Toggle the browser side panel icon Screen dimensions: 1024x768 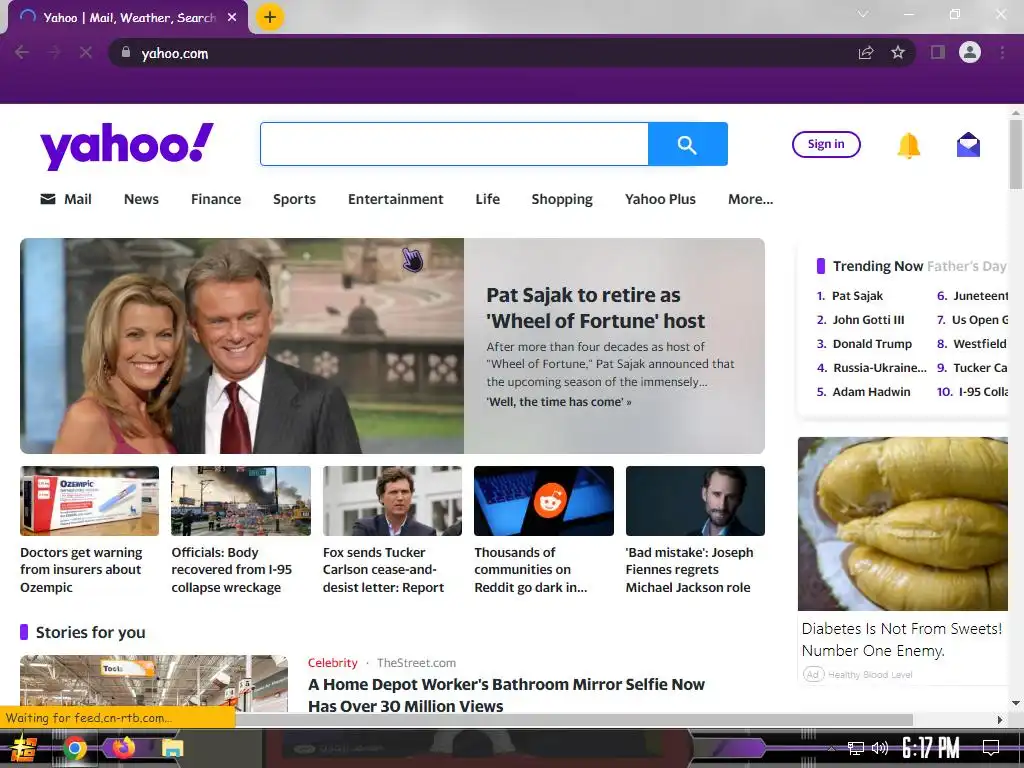[938, 52]
